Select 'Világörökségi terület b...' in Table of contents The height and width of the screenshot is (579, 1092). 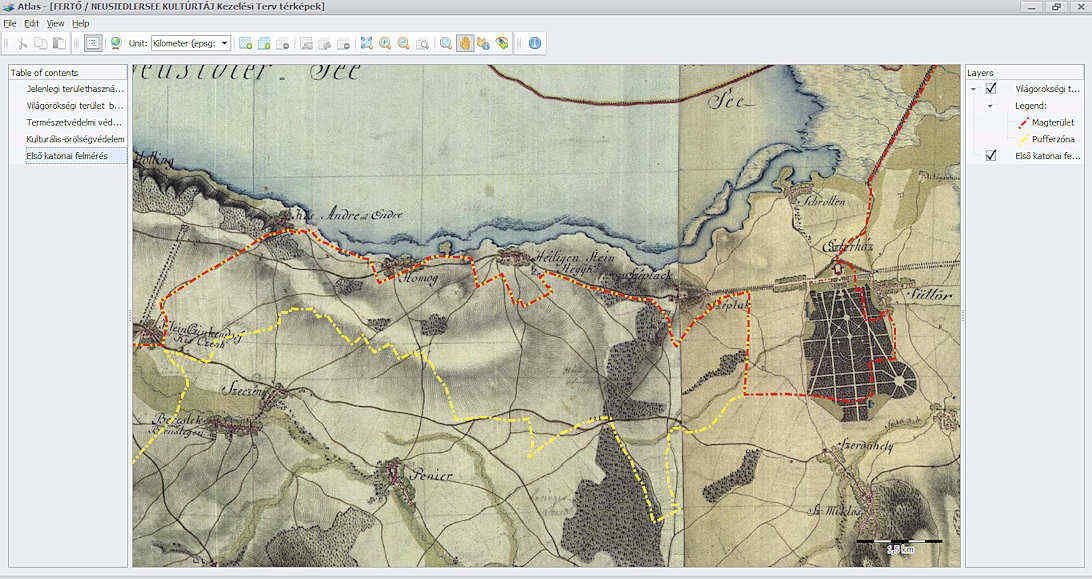(x=75, y=106)
